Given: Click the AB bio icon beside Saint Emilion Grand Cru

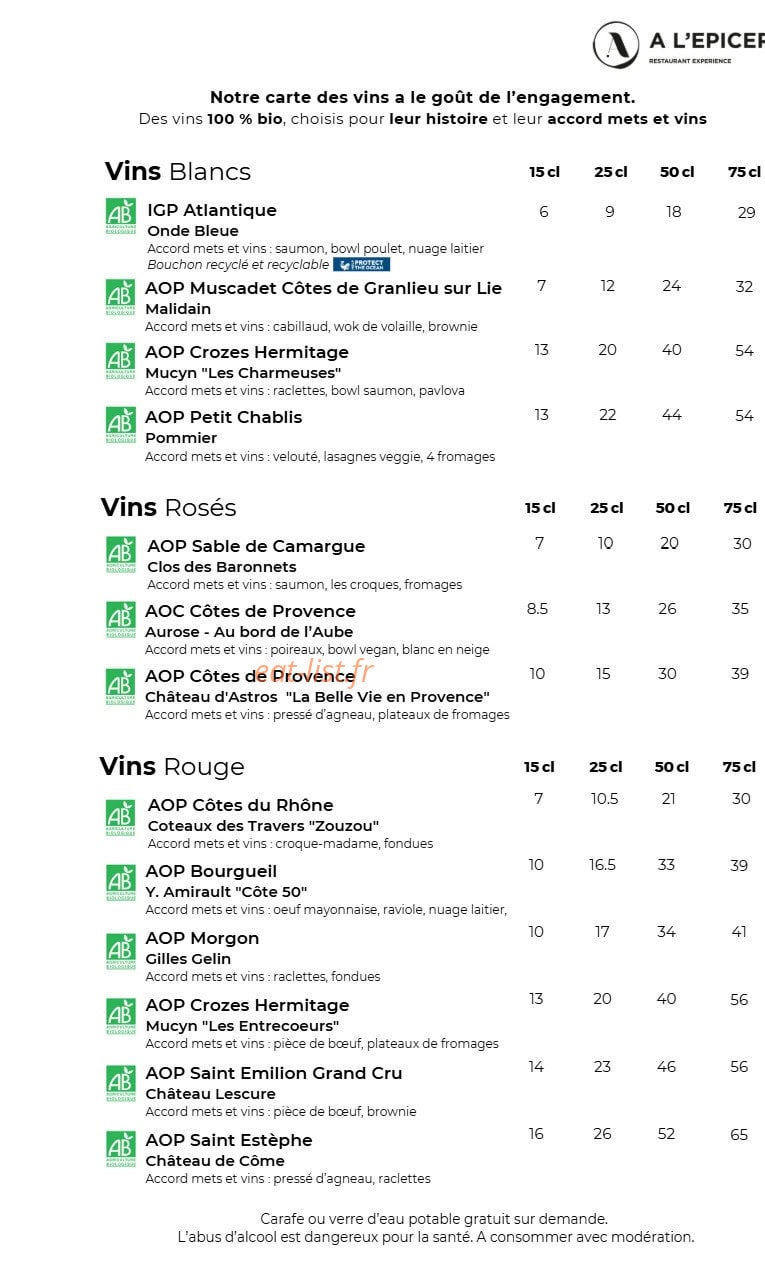Looking at the screenshot, I should click(x=120, y=1084).
